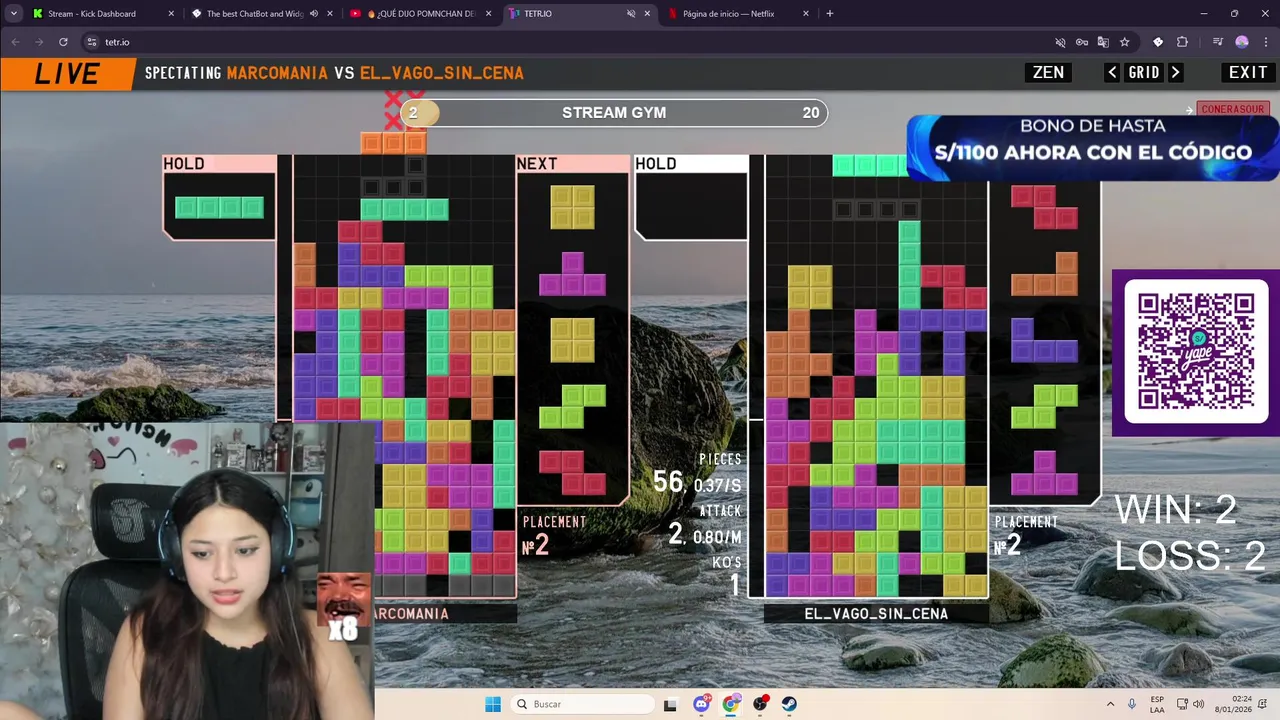Click the CONERASOUR label at top right
This screenshot has width=1280, height=720.
[x=1232, y=109]
